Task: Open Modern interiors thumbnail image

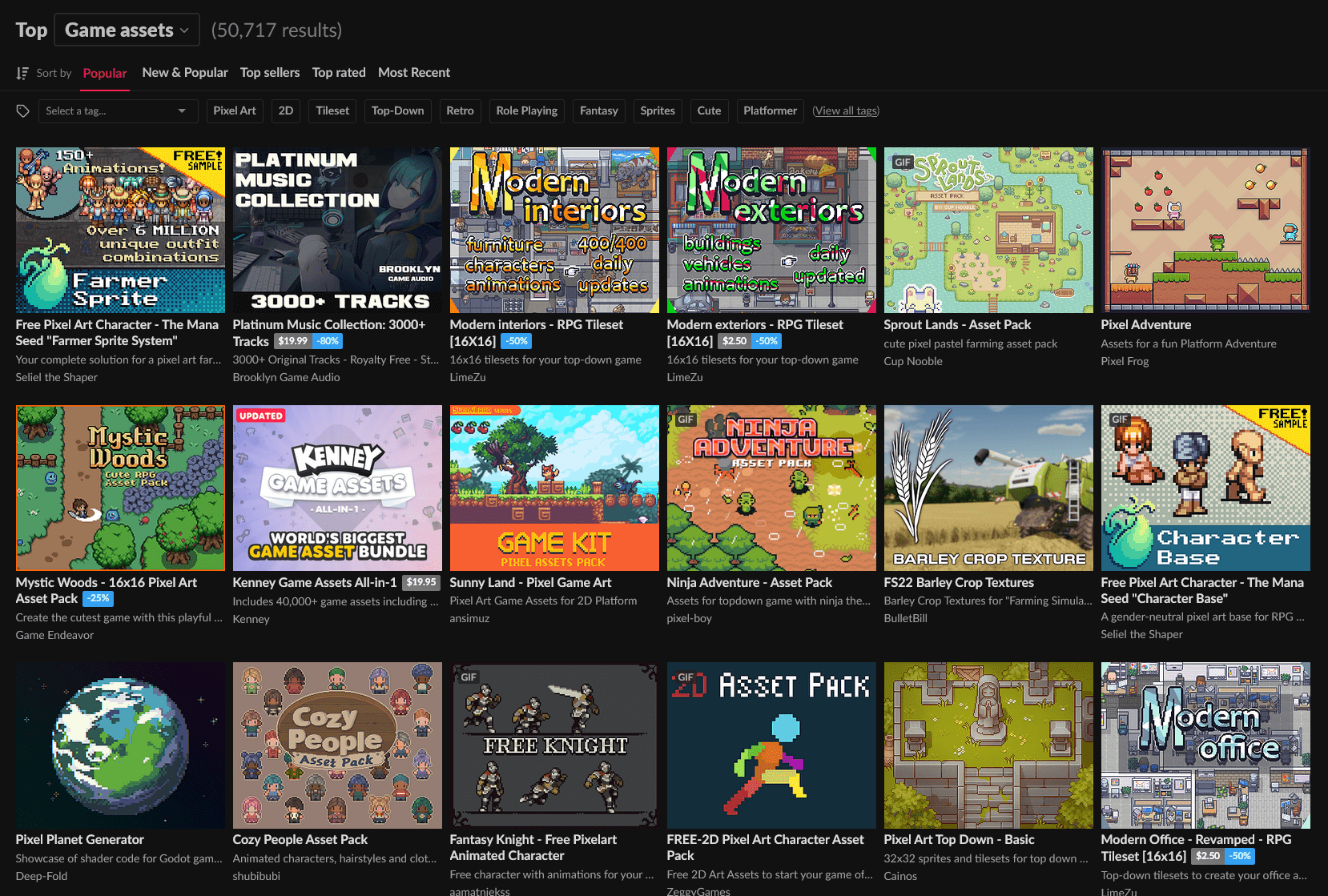Action: coord(554,230)
